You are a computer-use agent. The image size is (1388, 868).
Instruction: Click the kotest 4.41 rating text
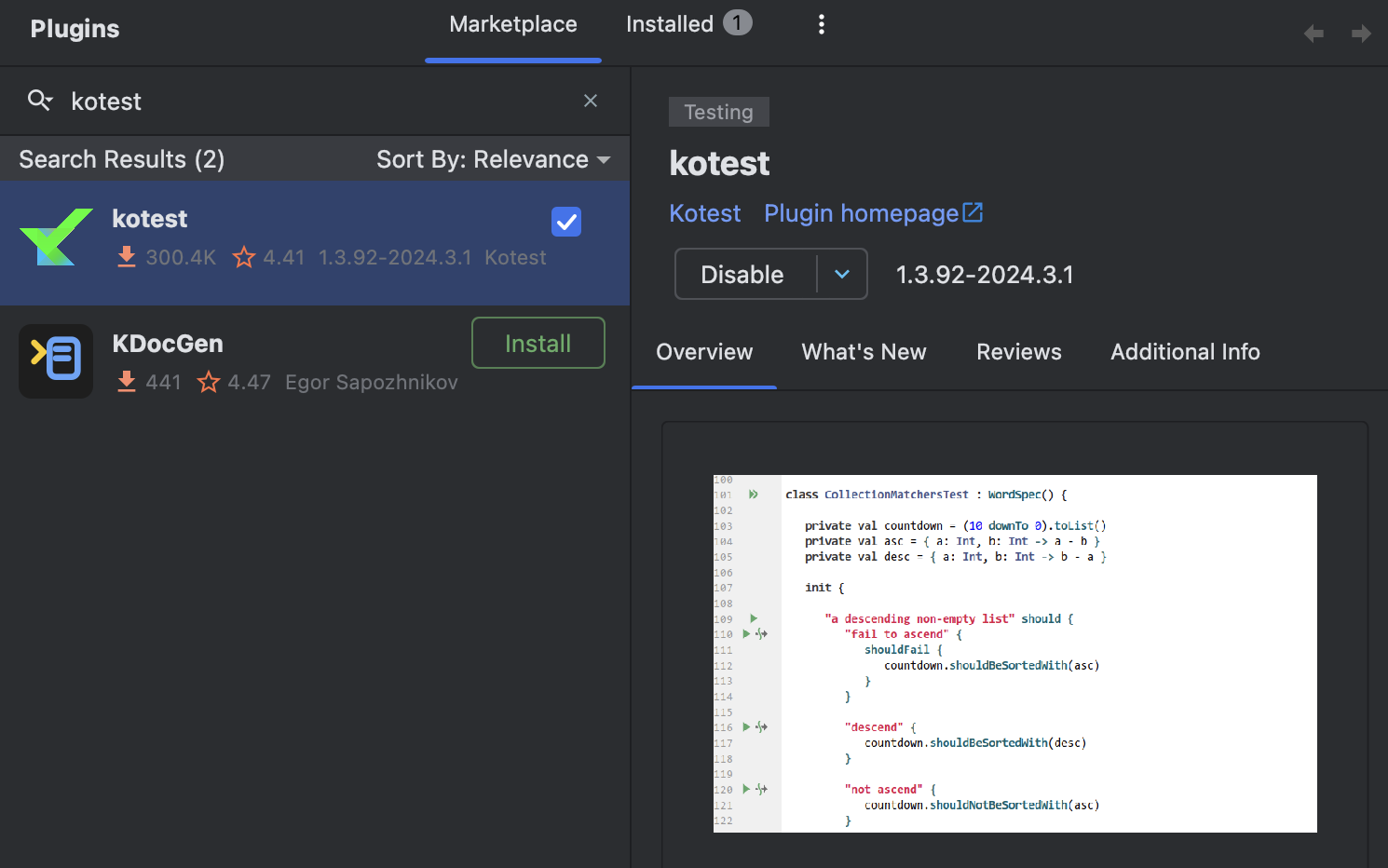coord(284,257)
